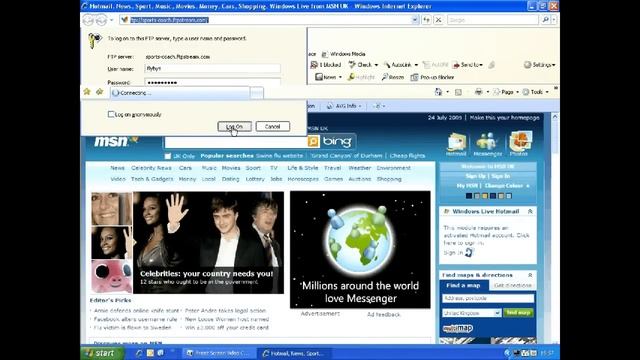Screen dimensions: 640x360
Task: Toggle the UK Only search checkbox
Action: click(x=168, y=156)
